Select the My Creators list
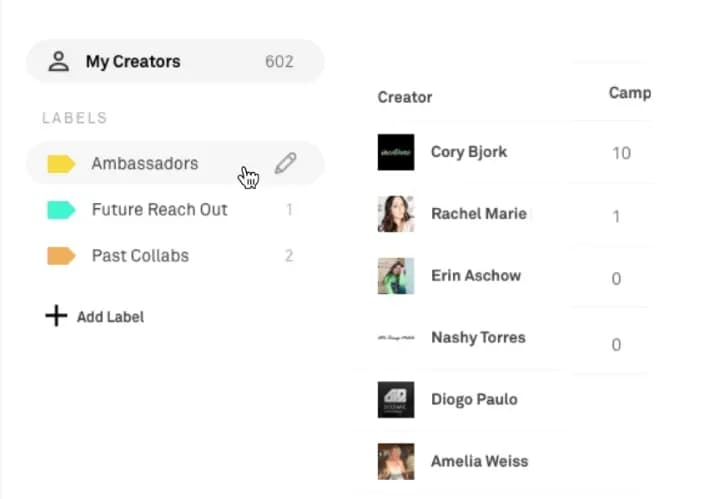718x499 pixels. [175, 61]
